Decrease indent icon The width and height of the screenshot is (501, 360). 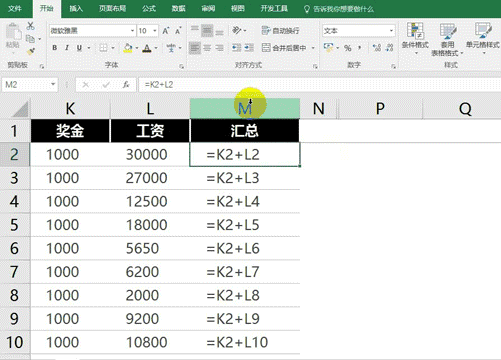[x=236, y=48]
